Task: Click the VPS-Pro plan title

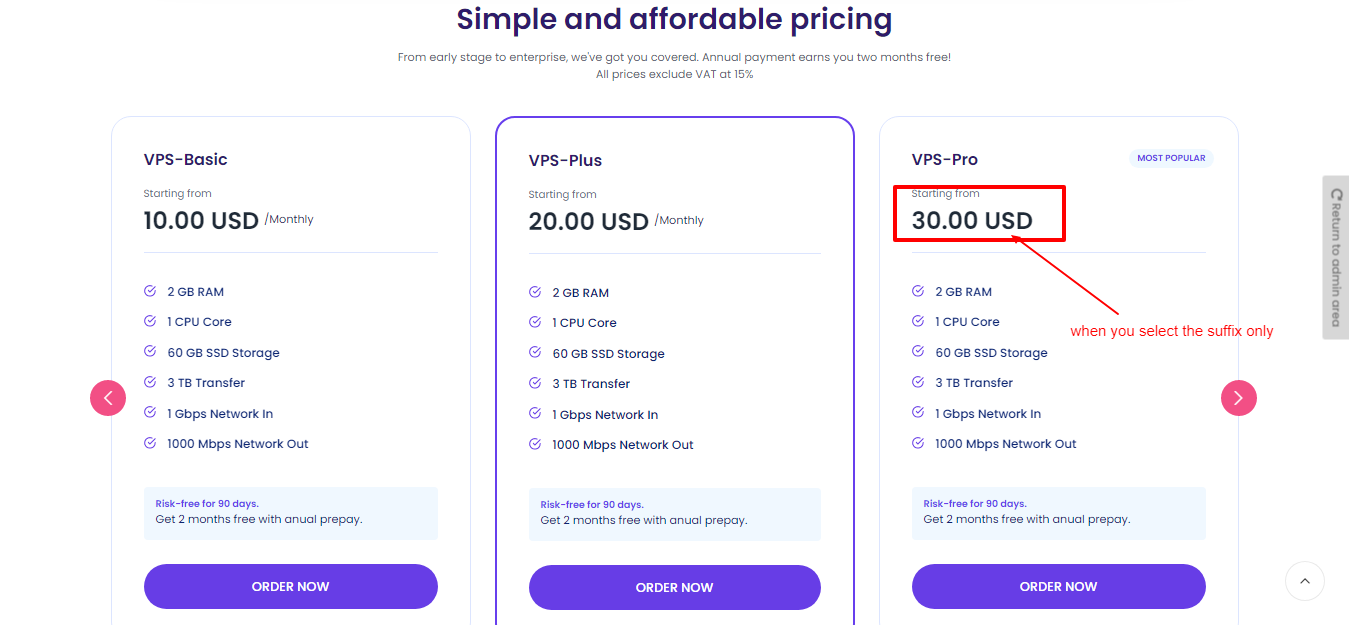Action: tap(944, 159)
